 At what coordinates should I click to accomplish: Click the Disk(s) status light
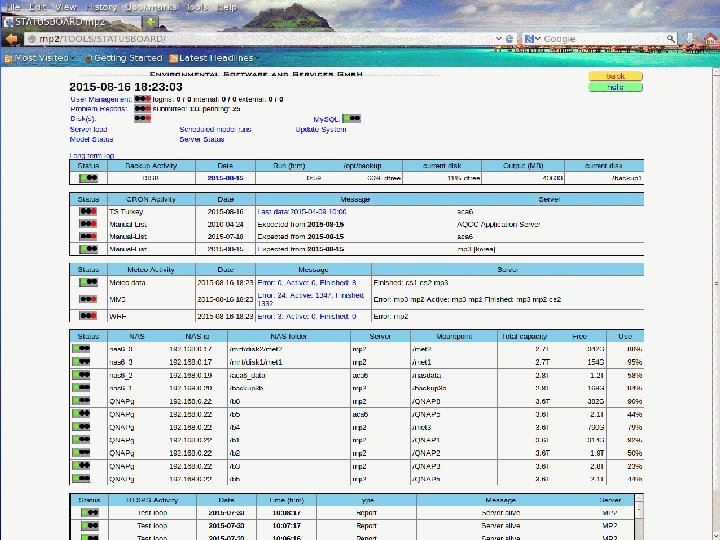pyautogui.click(x=142, y=118)
